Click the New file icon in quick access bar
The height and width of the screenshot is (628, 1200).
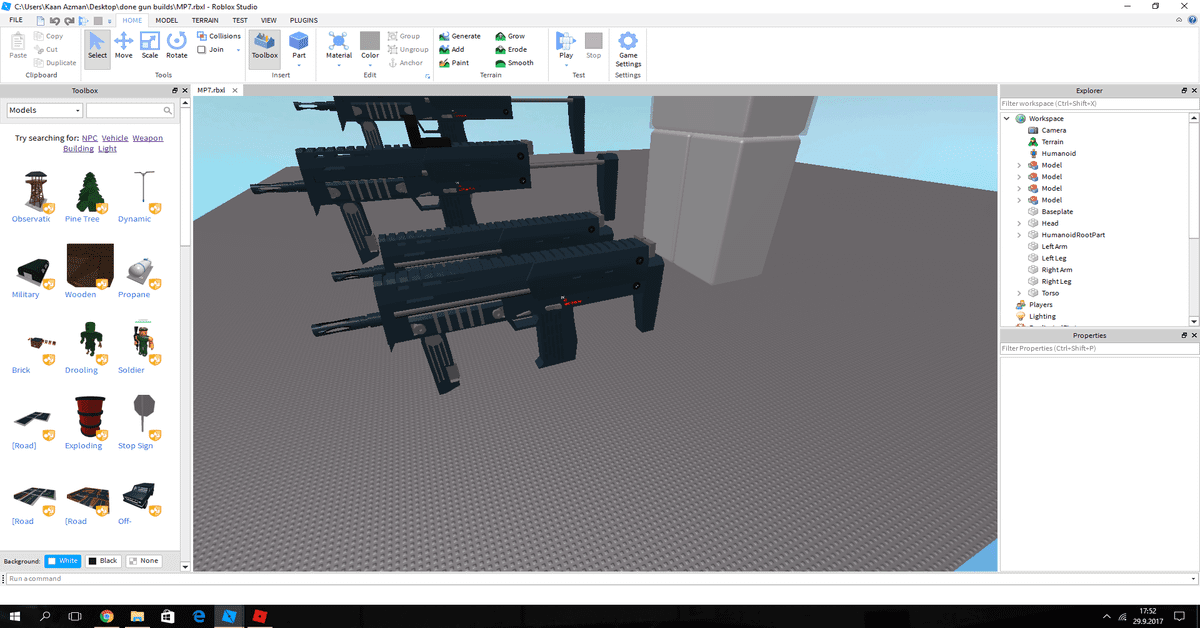41,20
